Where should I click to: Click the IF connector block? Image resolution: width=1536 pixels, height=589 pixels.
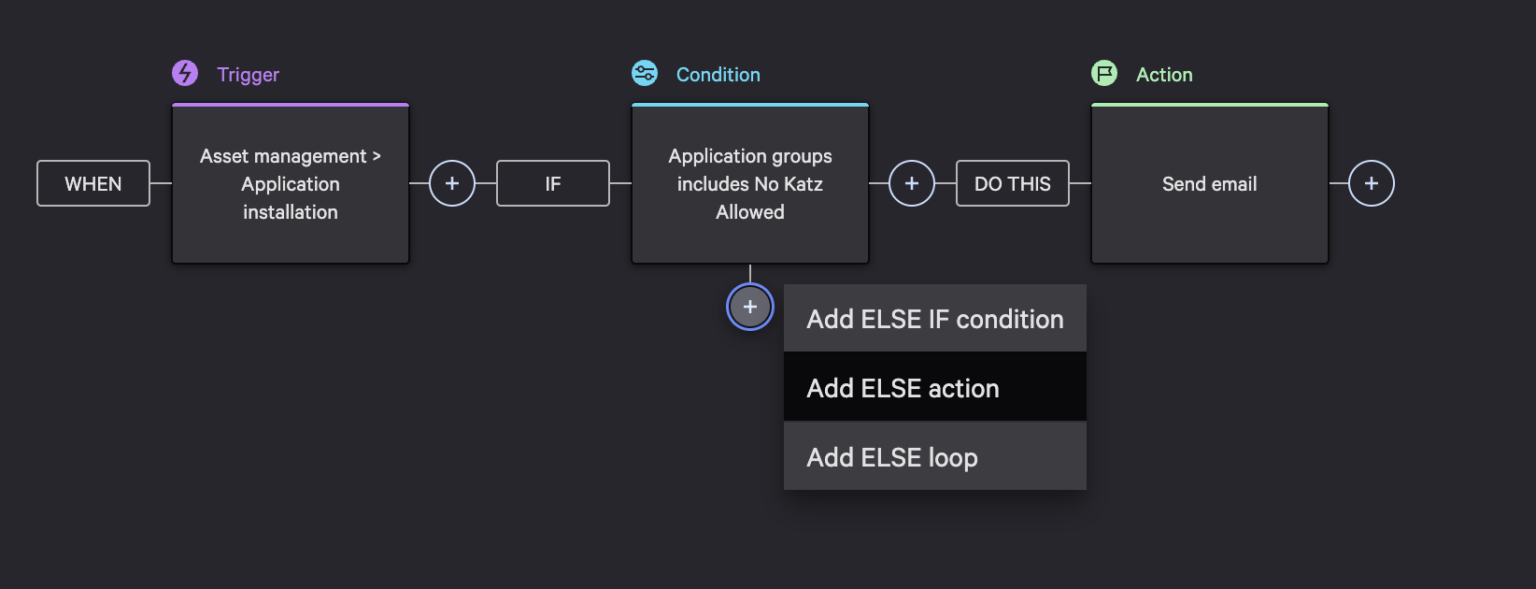552,183
